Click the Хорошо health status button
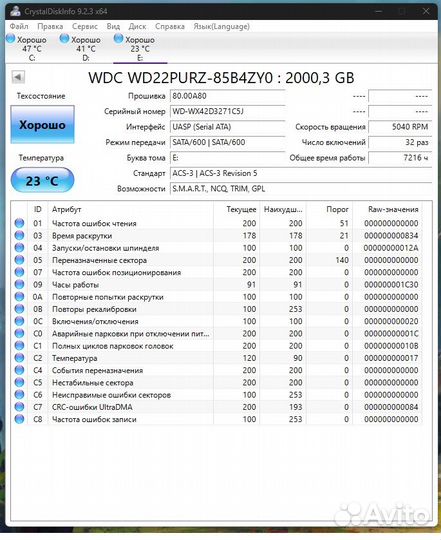Image resolution: width=441 pixels, height=540 pixels. (42, 124)
